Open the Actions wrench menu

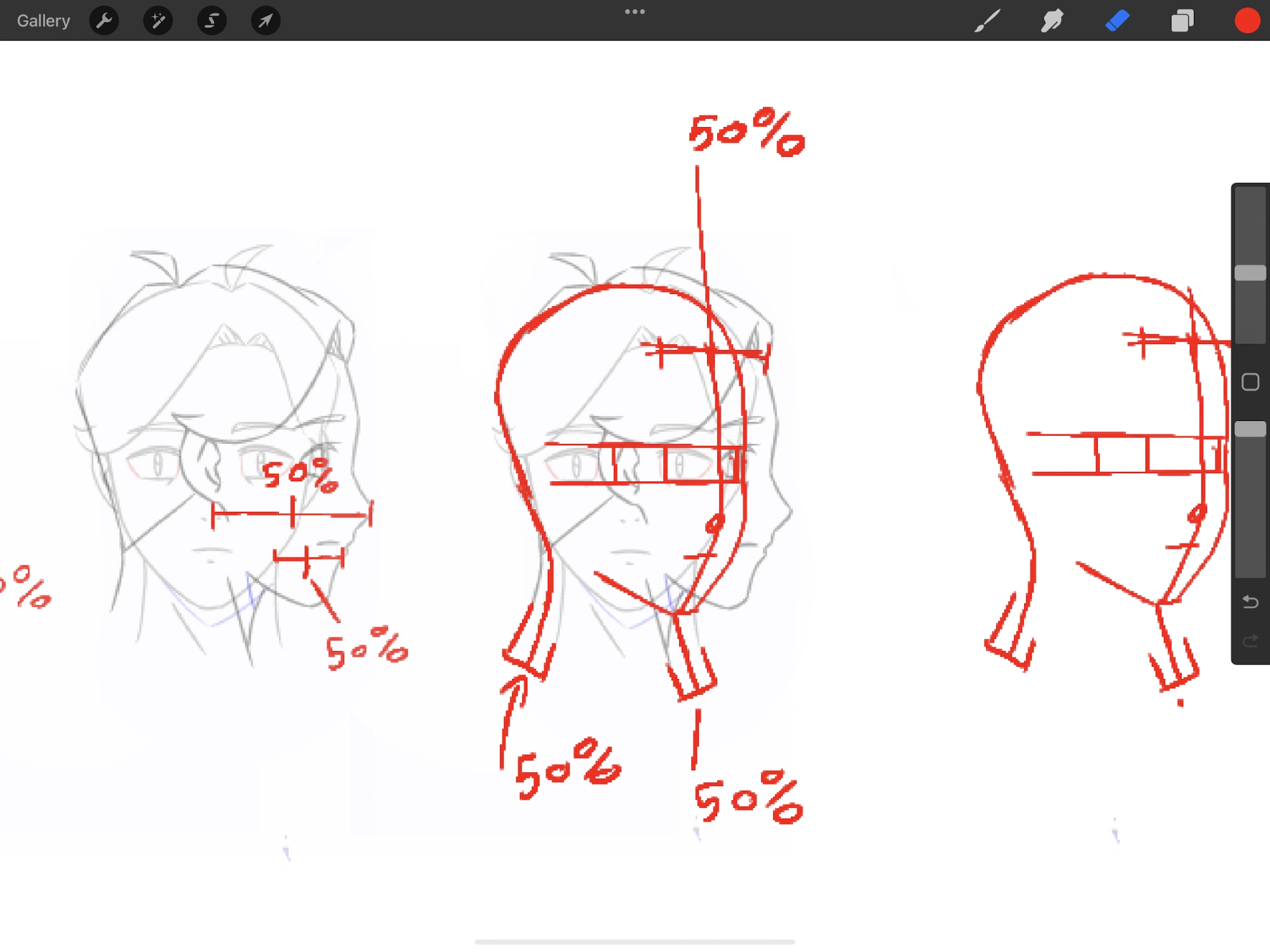pos(104,21)
